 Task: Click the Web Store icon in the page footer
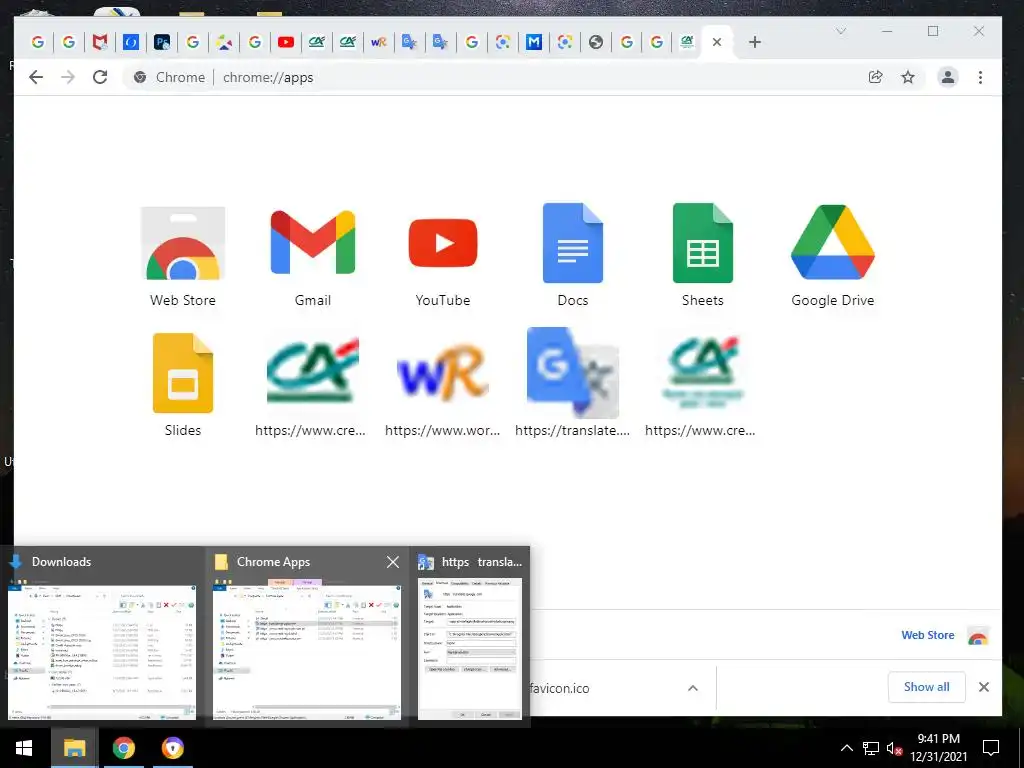tap(978, 635)
